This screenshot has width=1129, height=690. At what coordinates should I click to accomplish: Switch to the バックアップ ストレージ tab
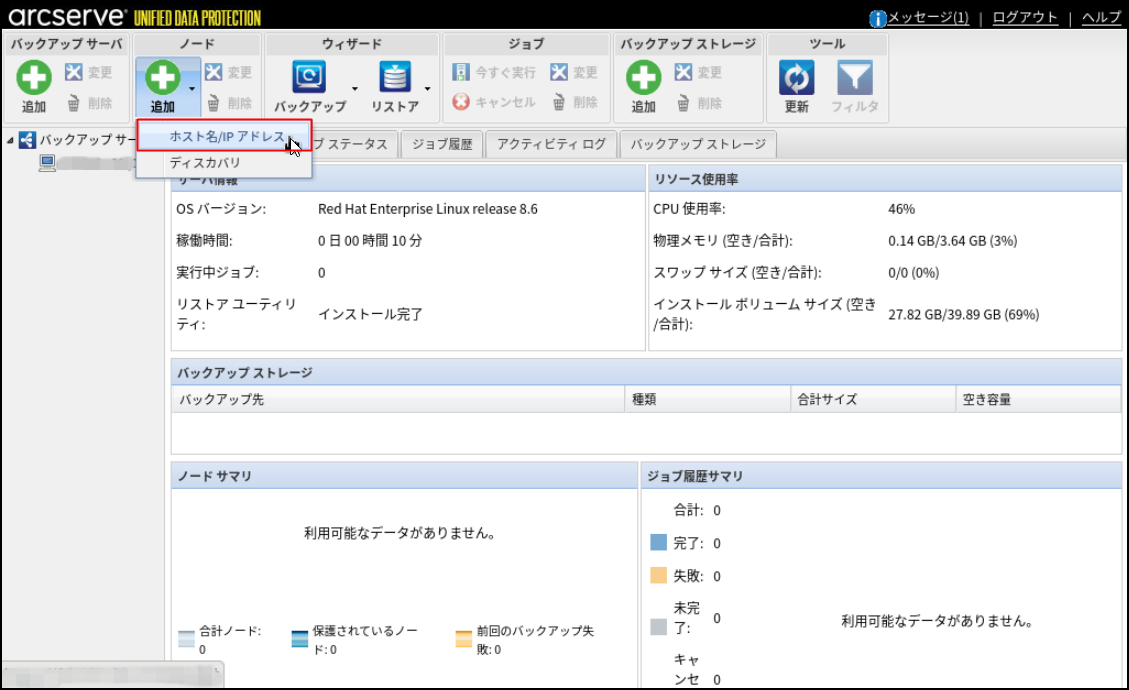697,144
